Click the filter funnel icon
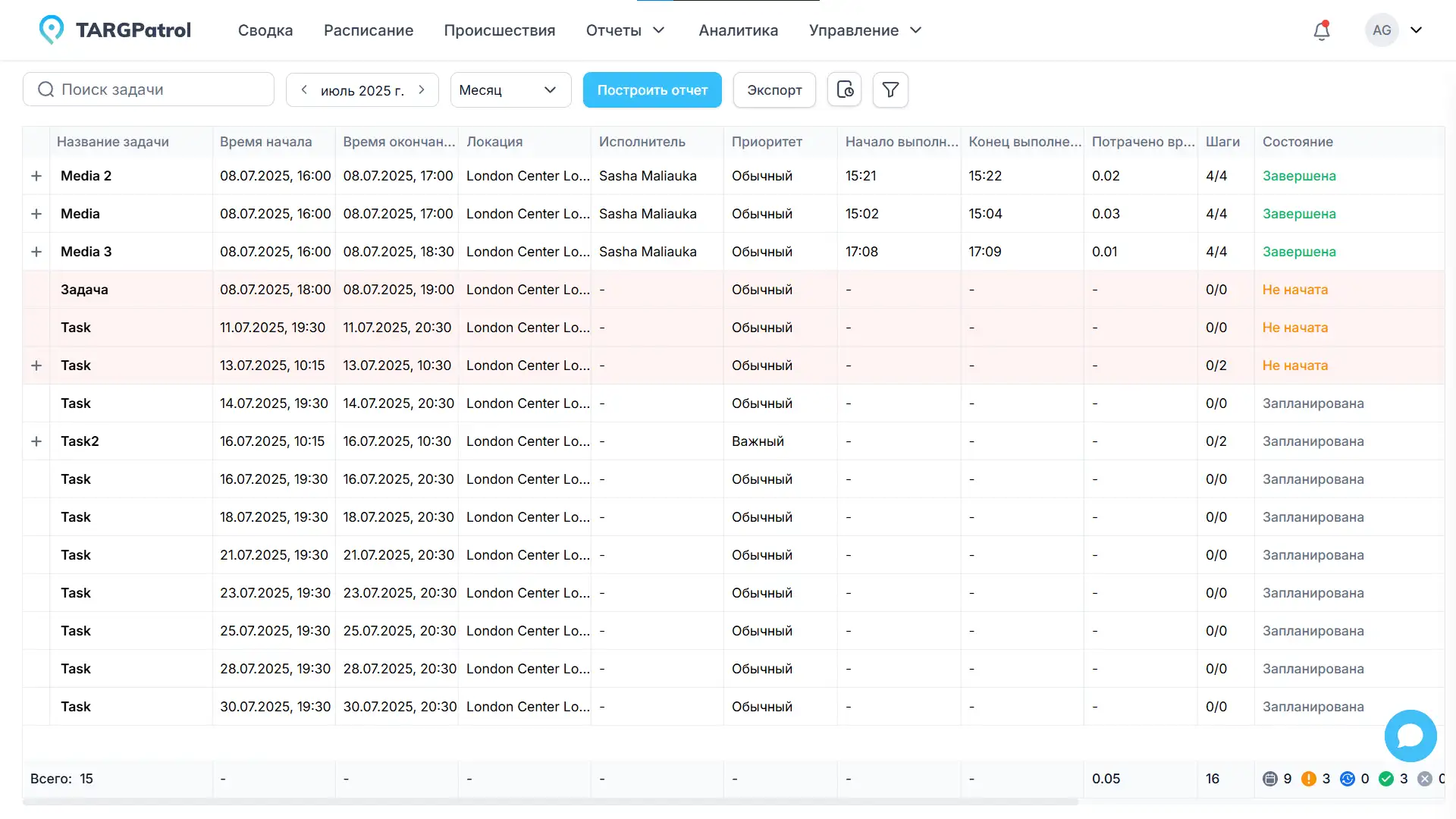The width and height of the screenshot is (1456, 819). click(890, 90)
